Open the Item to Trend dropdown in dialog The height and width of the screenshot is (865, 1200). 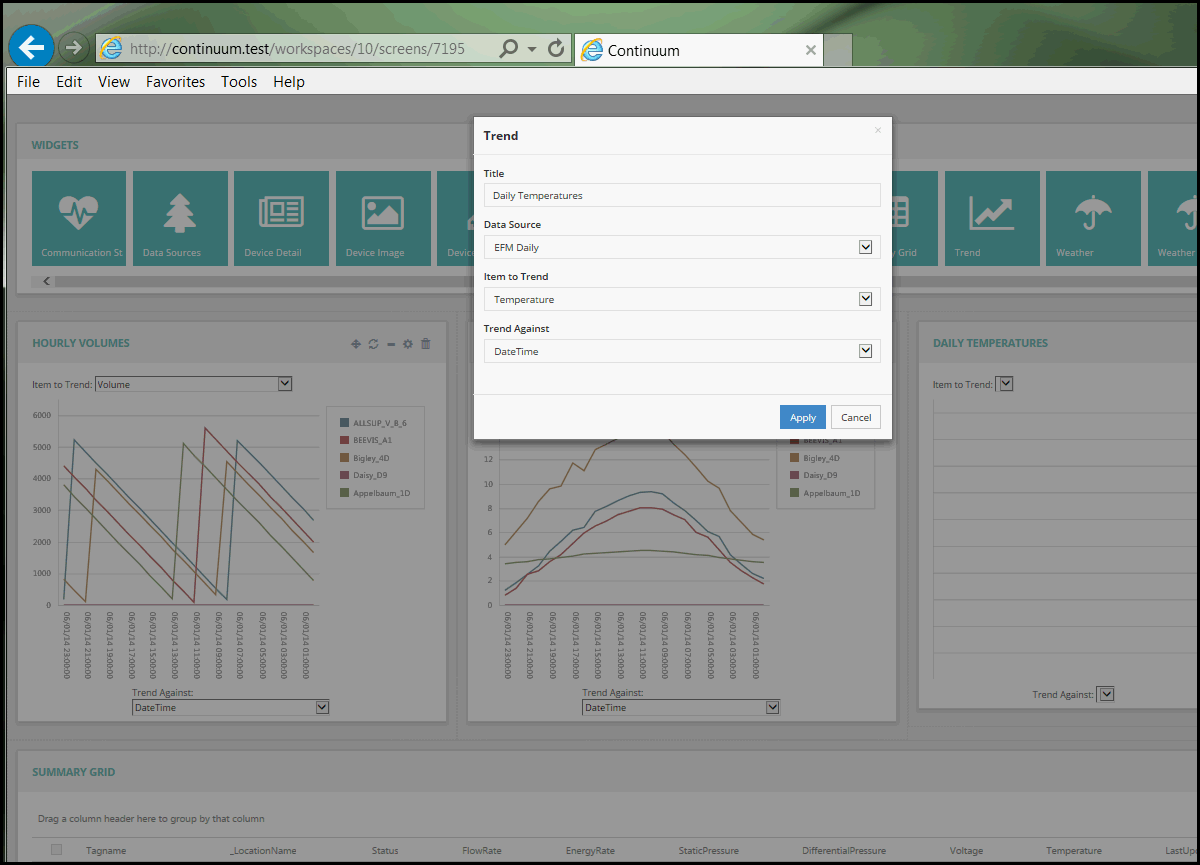tap(866, 299)
